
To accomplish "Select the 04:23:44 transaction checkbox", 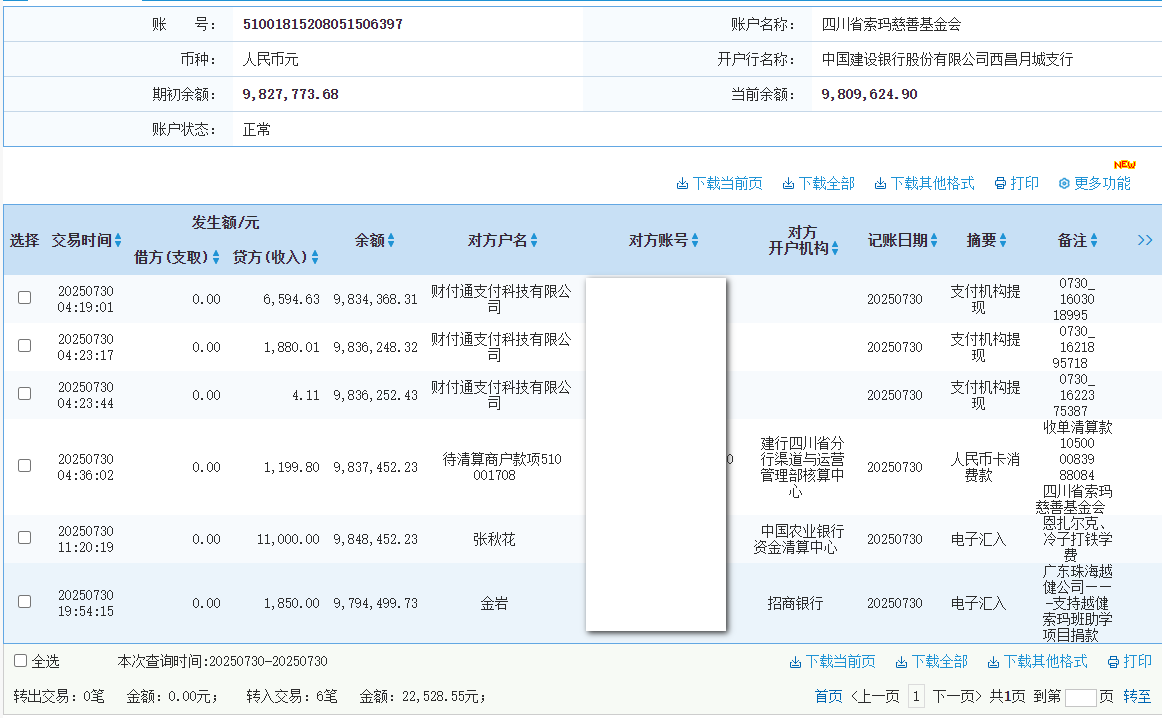I will (24, 394).
